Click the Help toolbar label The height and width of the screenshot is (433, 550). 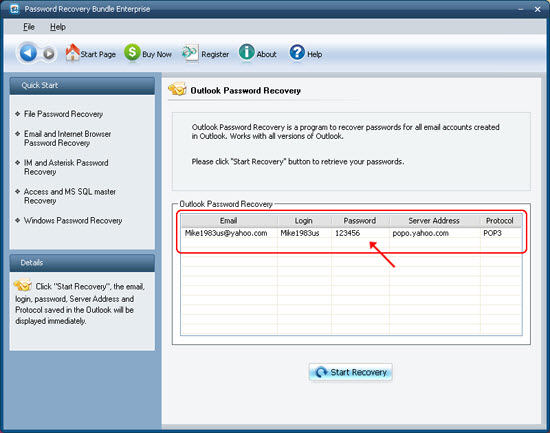point(314,54)
